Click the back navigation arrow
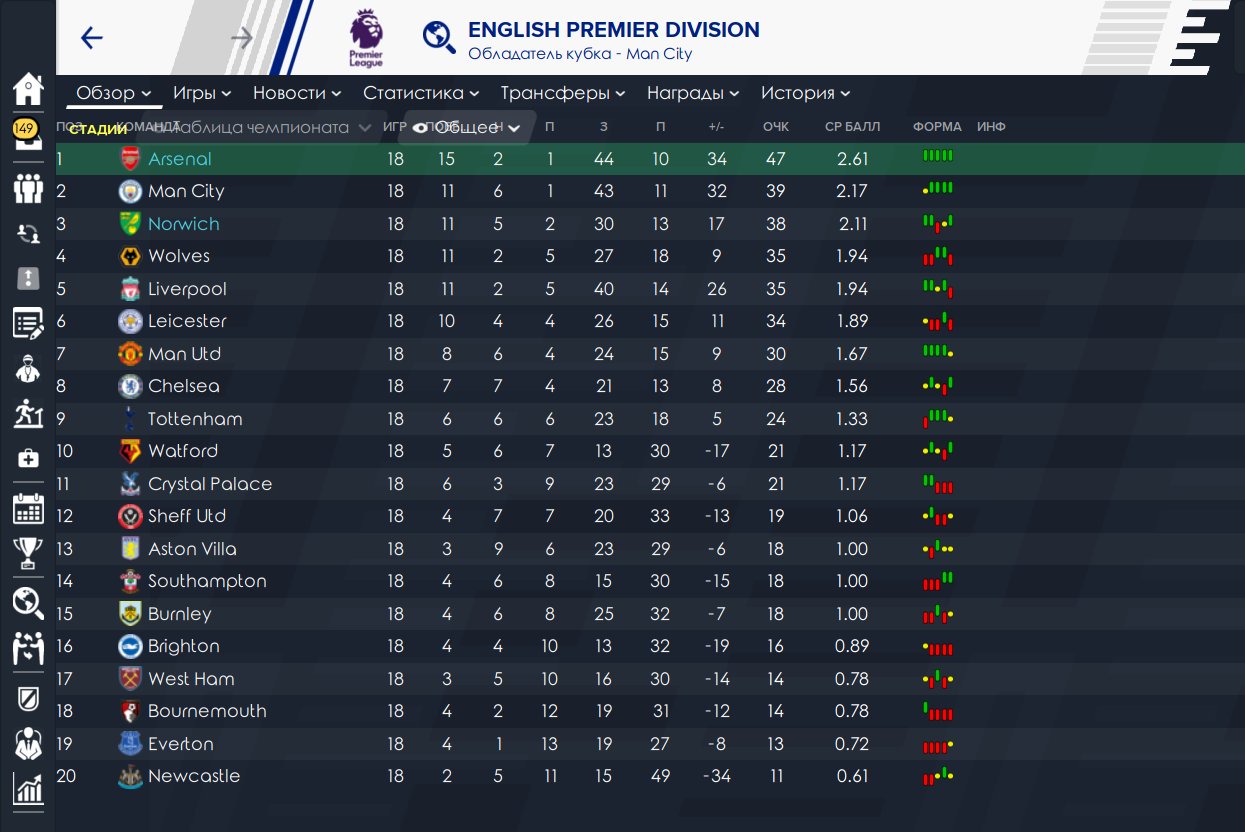 [92, 38]
